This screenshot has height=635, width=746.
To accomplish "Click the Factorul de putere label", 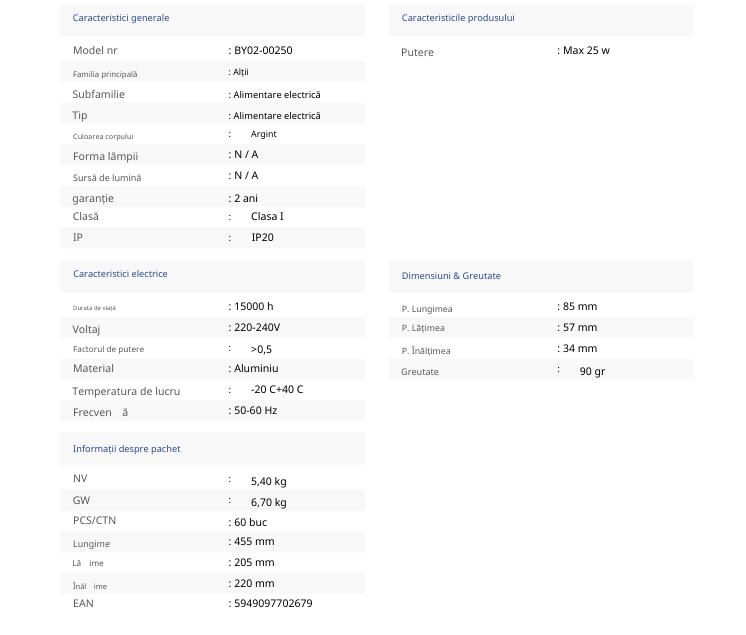I will click(108, 349).
